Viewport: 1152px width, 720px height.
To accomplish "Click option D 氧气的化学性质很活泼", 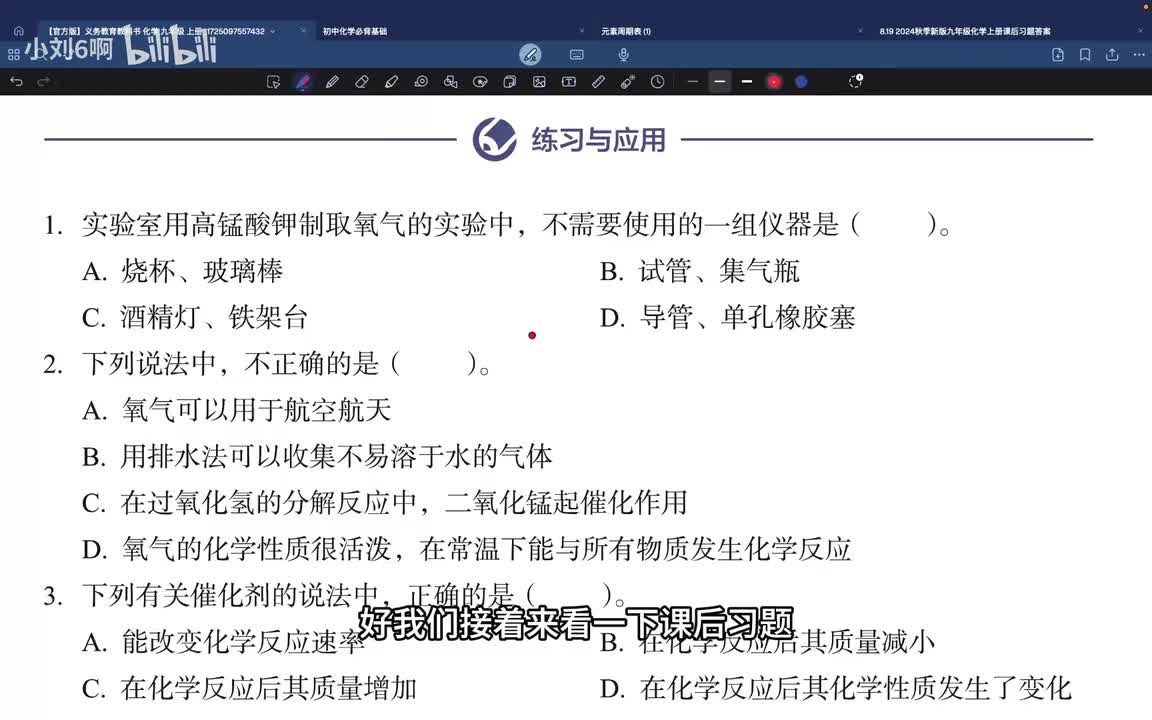I will 467,549.
